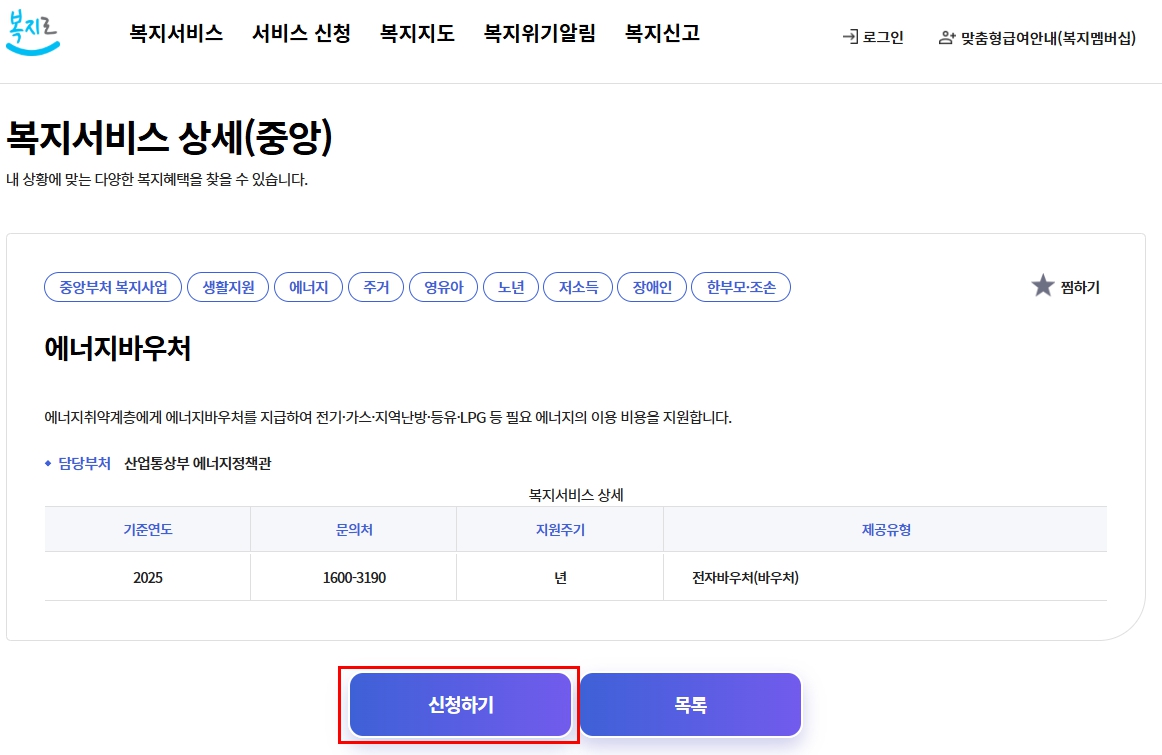1162x755 pixels.
Task: Select the 한부모·조손 tag
Action: [x=740, y=287]
